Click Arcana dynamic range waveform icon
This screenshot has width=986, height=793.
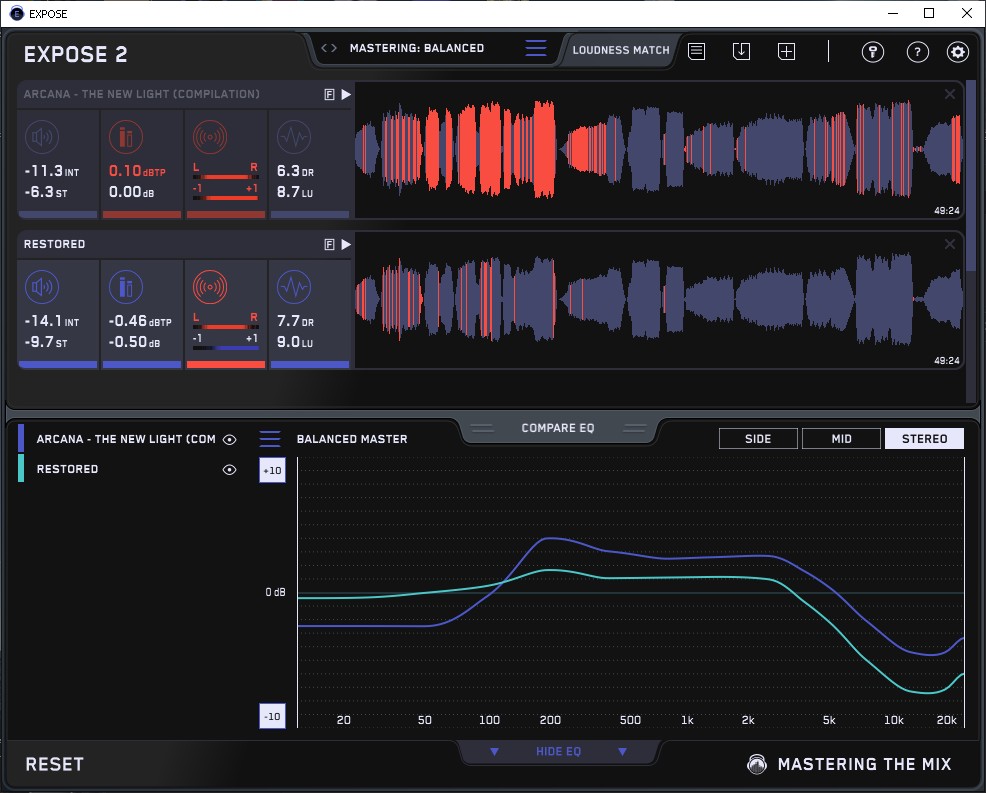pos(294,136)
